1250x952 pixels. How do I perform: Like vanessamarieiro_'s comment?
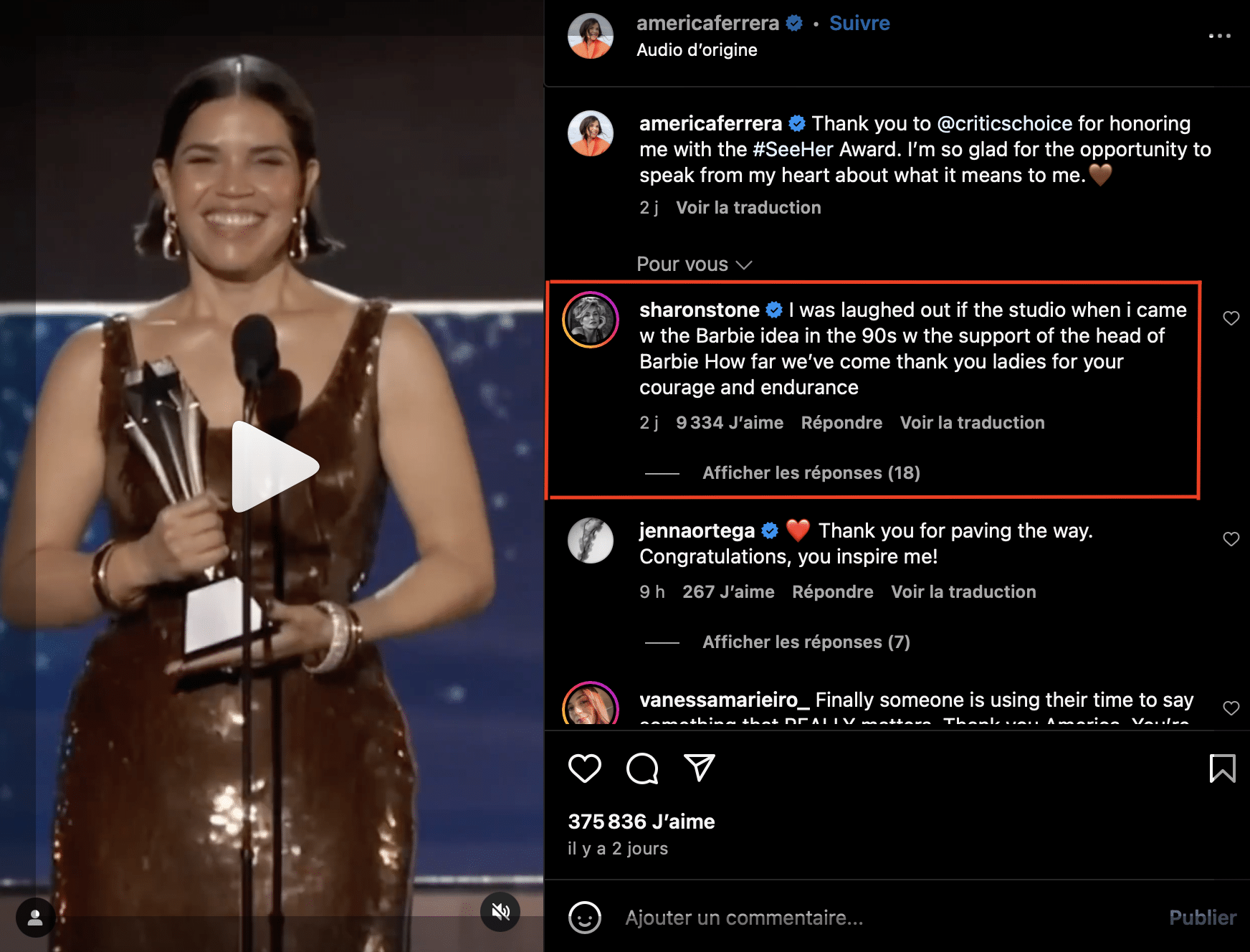click(1231, 708)
